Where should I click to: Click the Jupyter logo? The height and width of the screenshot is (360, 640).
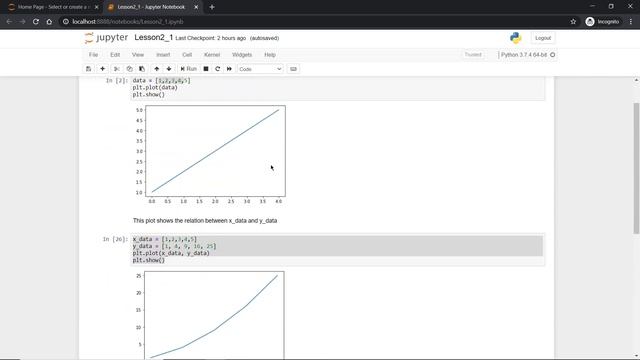106,38
